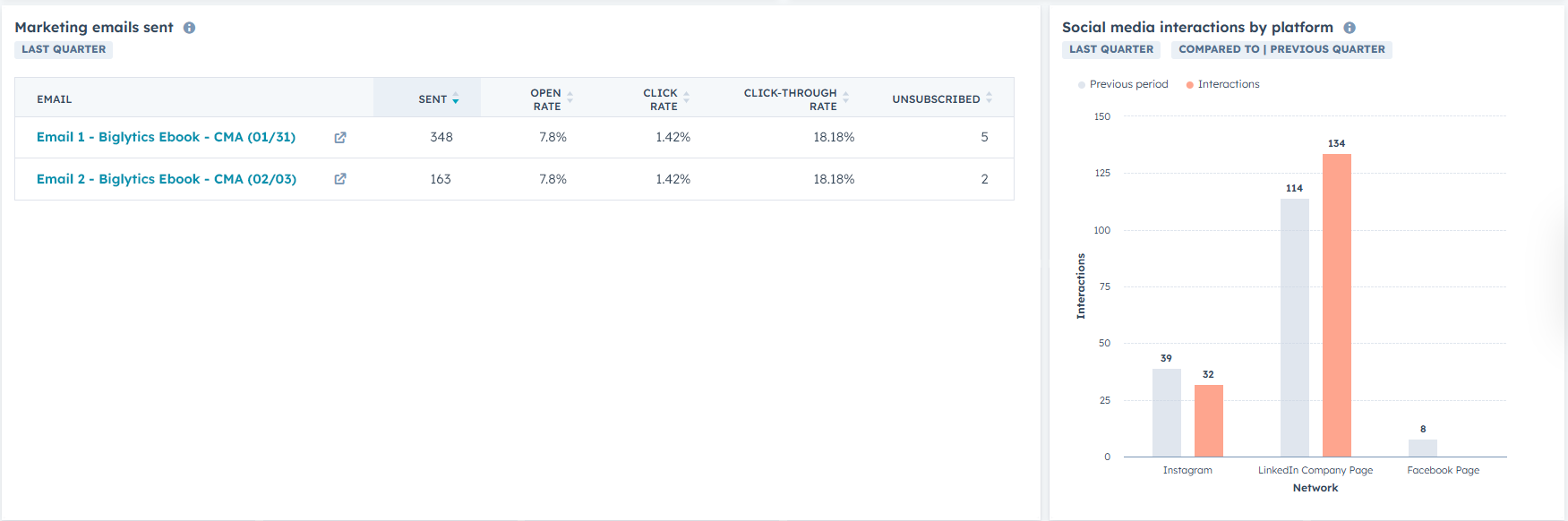
Task: Click Facebook Page previous period bar
Action: coord(1422,448)
